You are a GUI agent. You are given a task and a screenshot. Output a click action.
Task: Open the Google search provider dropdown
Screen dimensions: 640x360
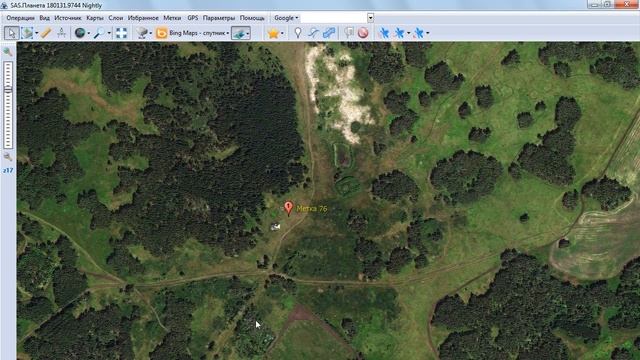click(286, 18)
